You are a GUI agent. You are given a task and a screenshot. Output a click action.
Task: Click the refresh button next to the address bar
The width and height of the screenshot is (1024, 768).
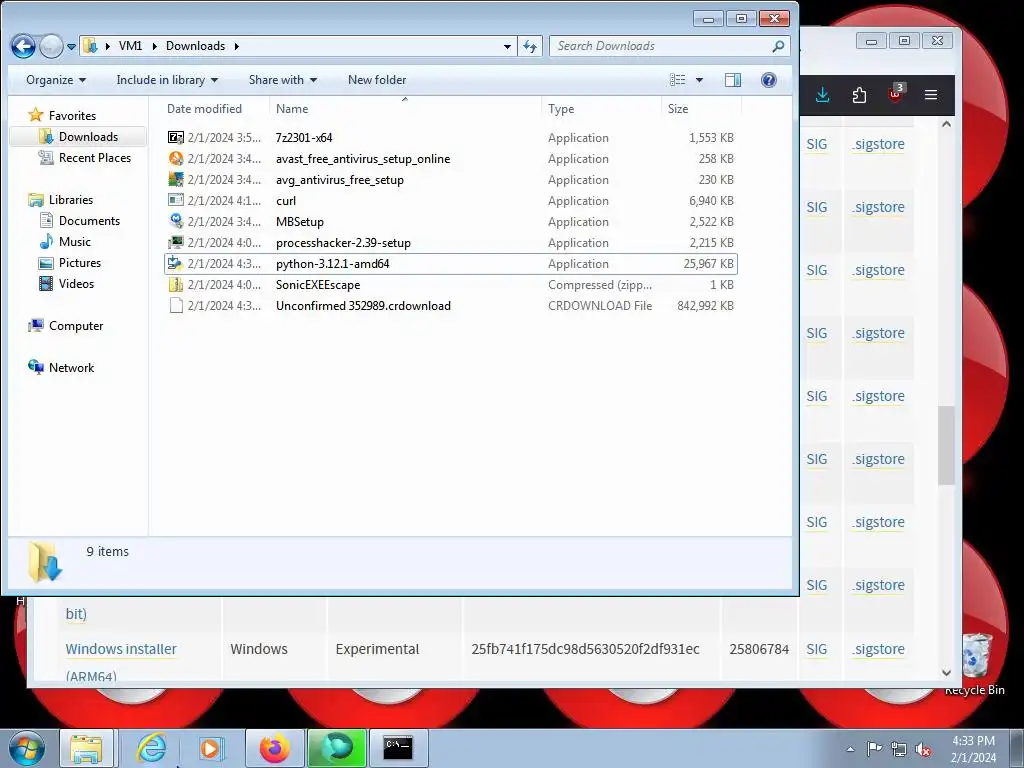pos(530,46)
